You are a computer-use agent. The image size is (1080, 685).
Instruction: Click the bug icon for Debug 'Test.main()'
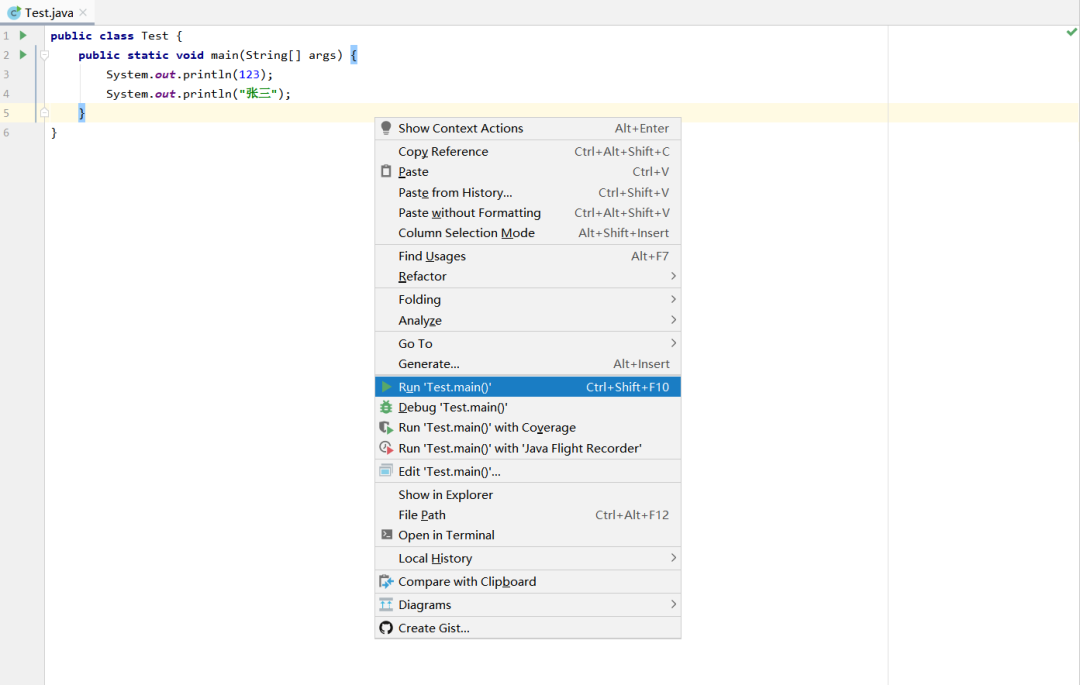click(386, 407)
